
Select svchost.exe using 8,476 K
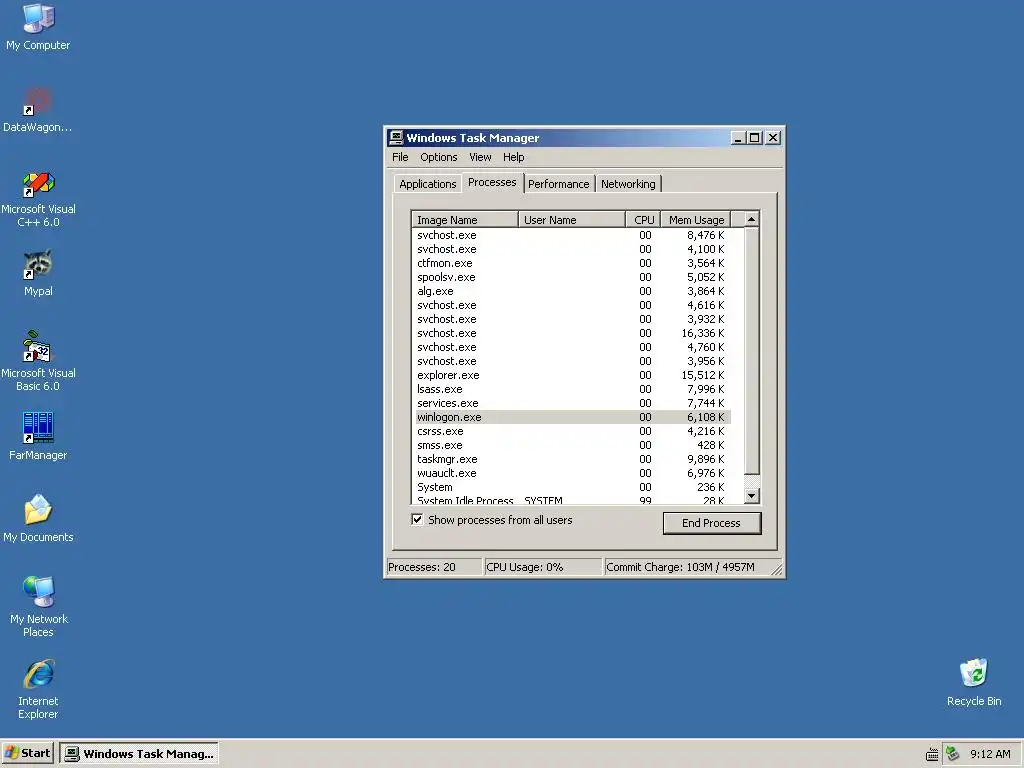tap(572, 235)
